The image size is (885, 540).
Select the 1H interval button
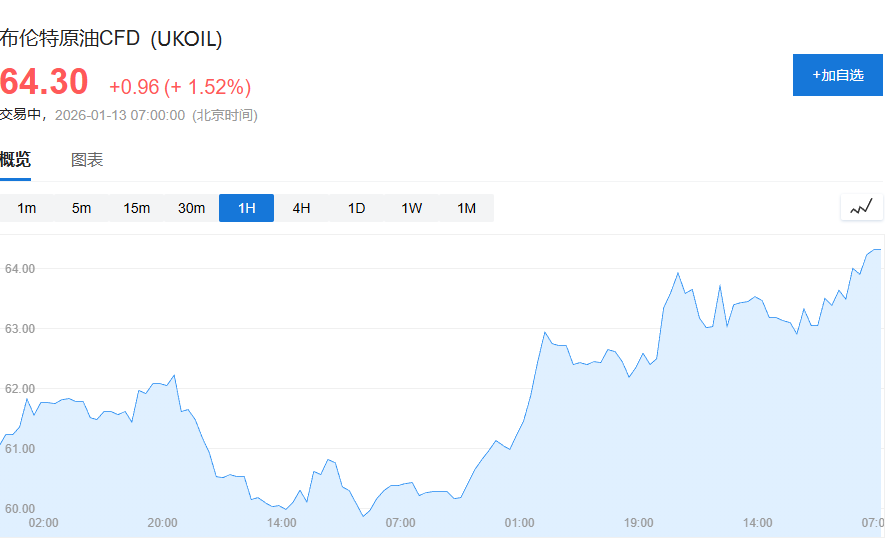tap(246, 208)
